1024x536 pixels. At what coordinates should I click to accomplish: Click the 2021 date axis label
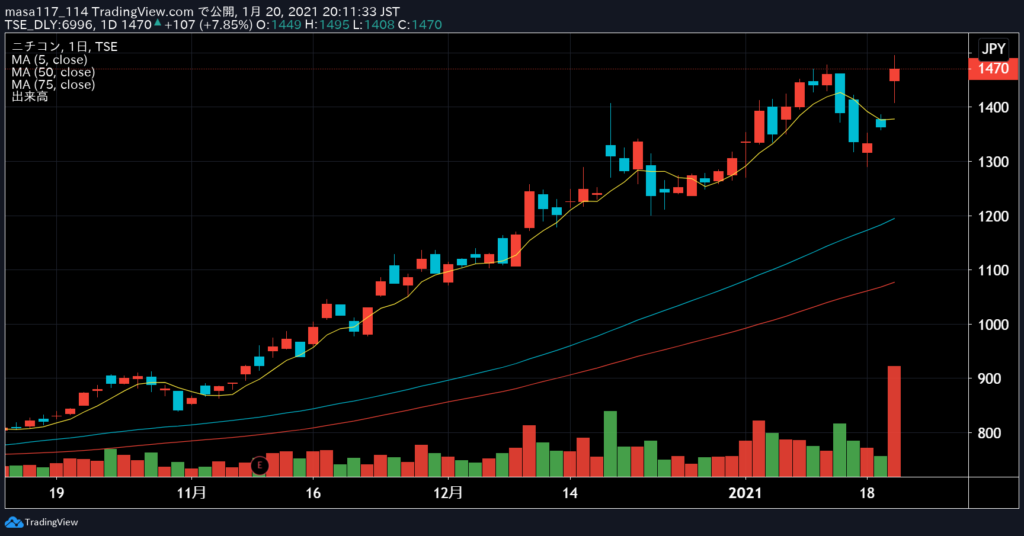[745, 492]
